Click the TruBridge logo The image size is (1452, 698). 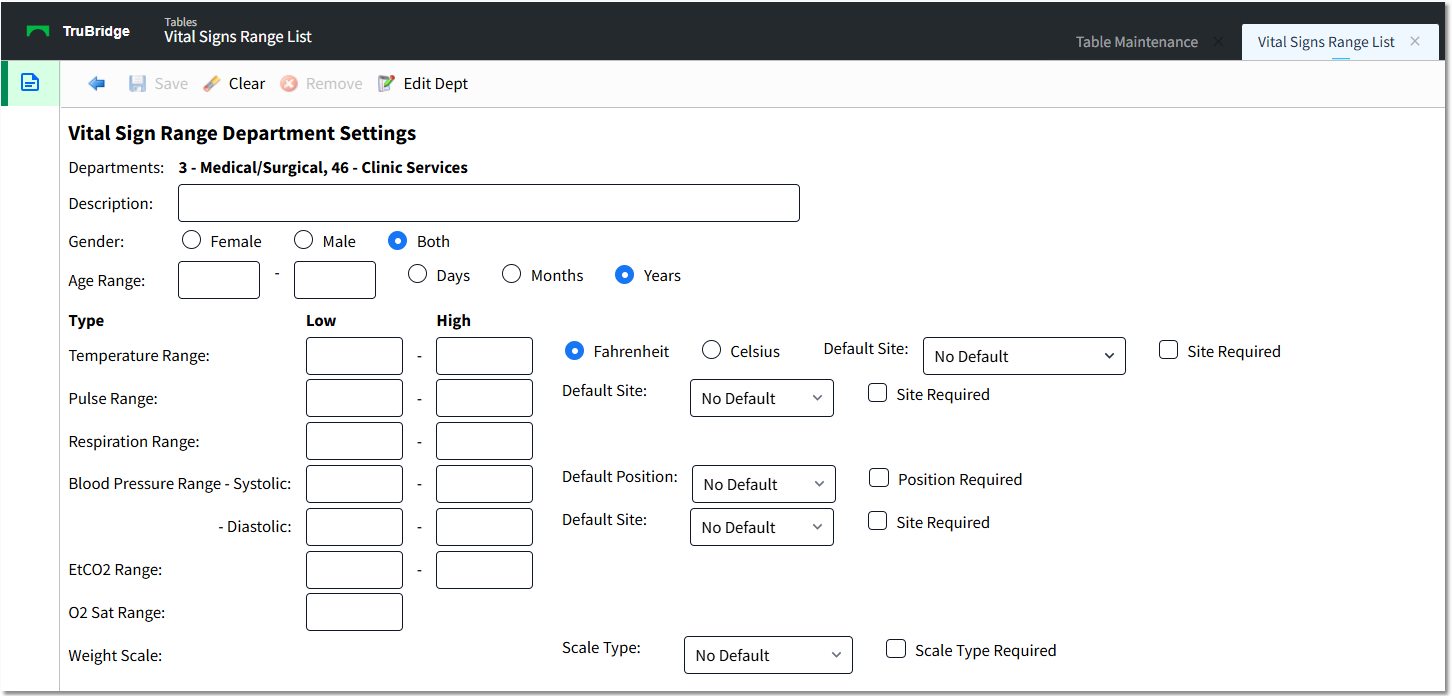(78, 31)
